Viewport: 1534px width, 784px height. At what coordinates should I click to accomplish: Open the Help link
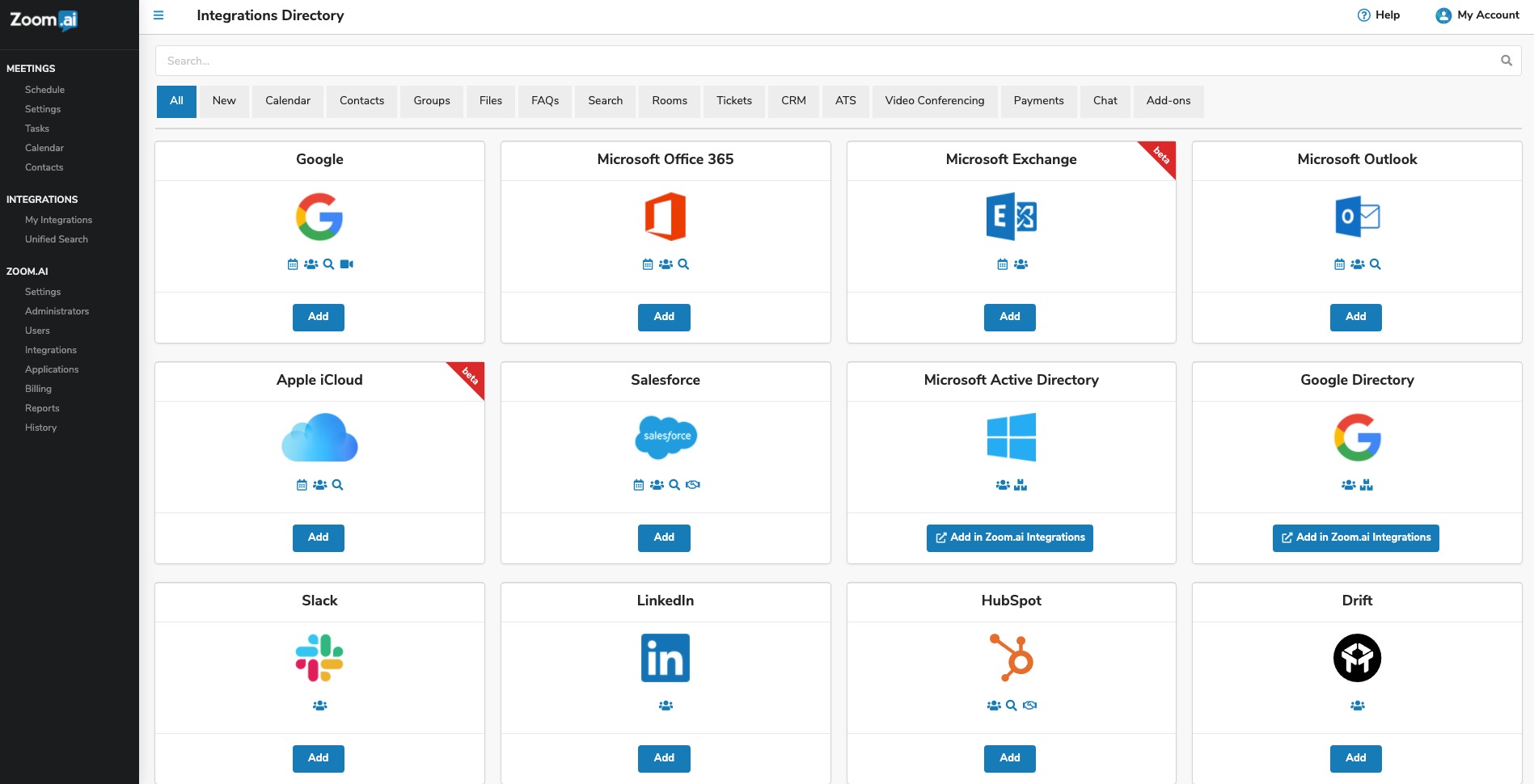pyautogui.click(x=1378, y=15)
